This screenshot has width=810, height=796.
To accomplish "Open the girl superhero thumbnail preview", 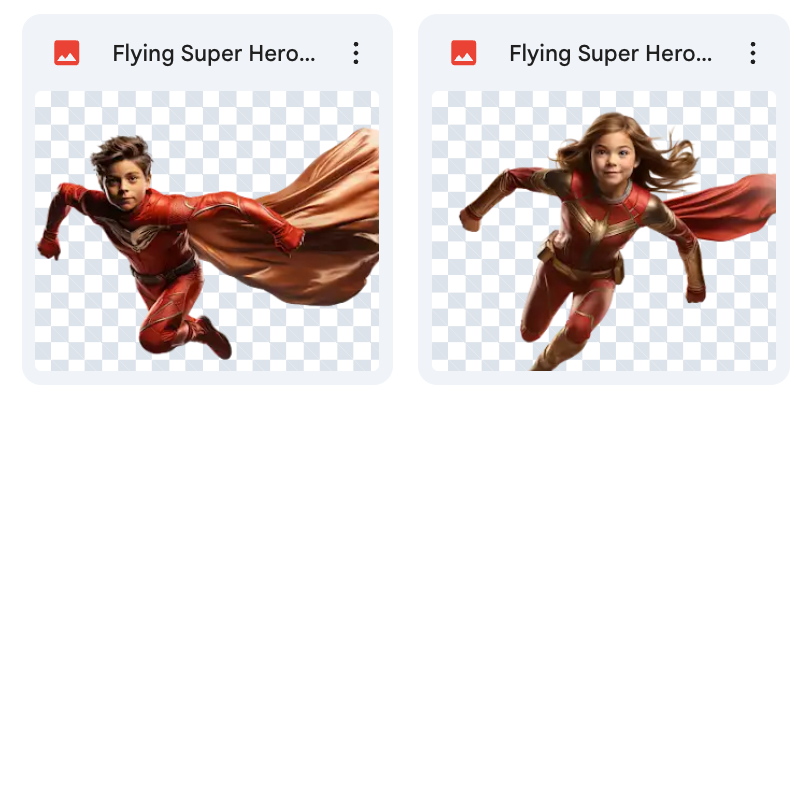I will tap(603, 231).
